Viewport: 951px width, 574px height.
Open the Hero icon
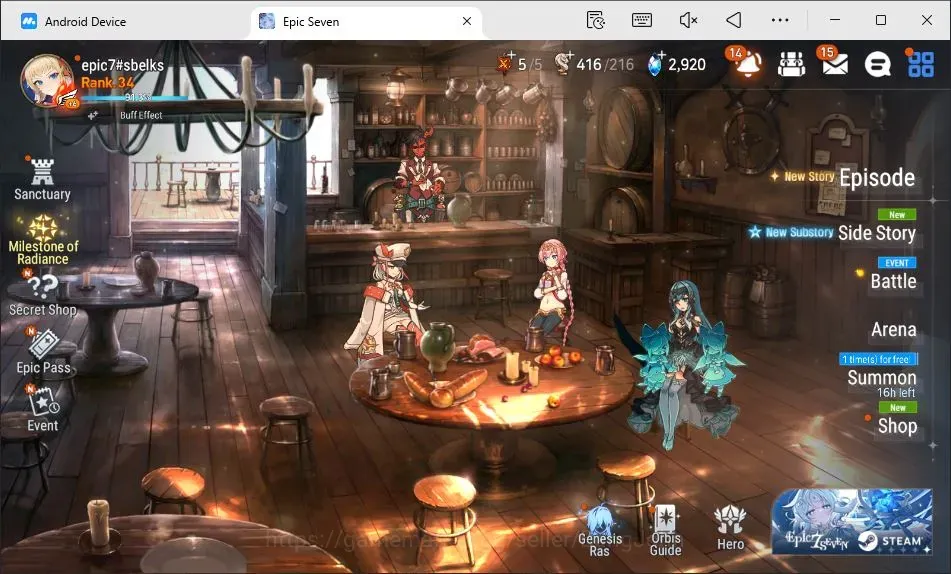click(x=730, y=528)
